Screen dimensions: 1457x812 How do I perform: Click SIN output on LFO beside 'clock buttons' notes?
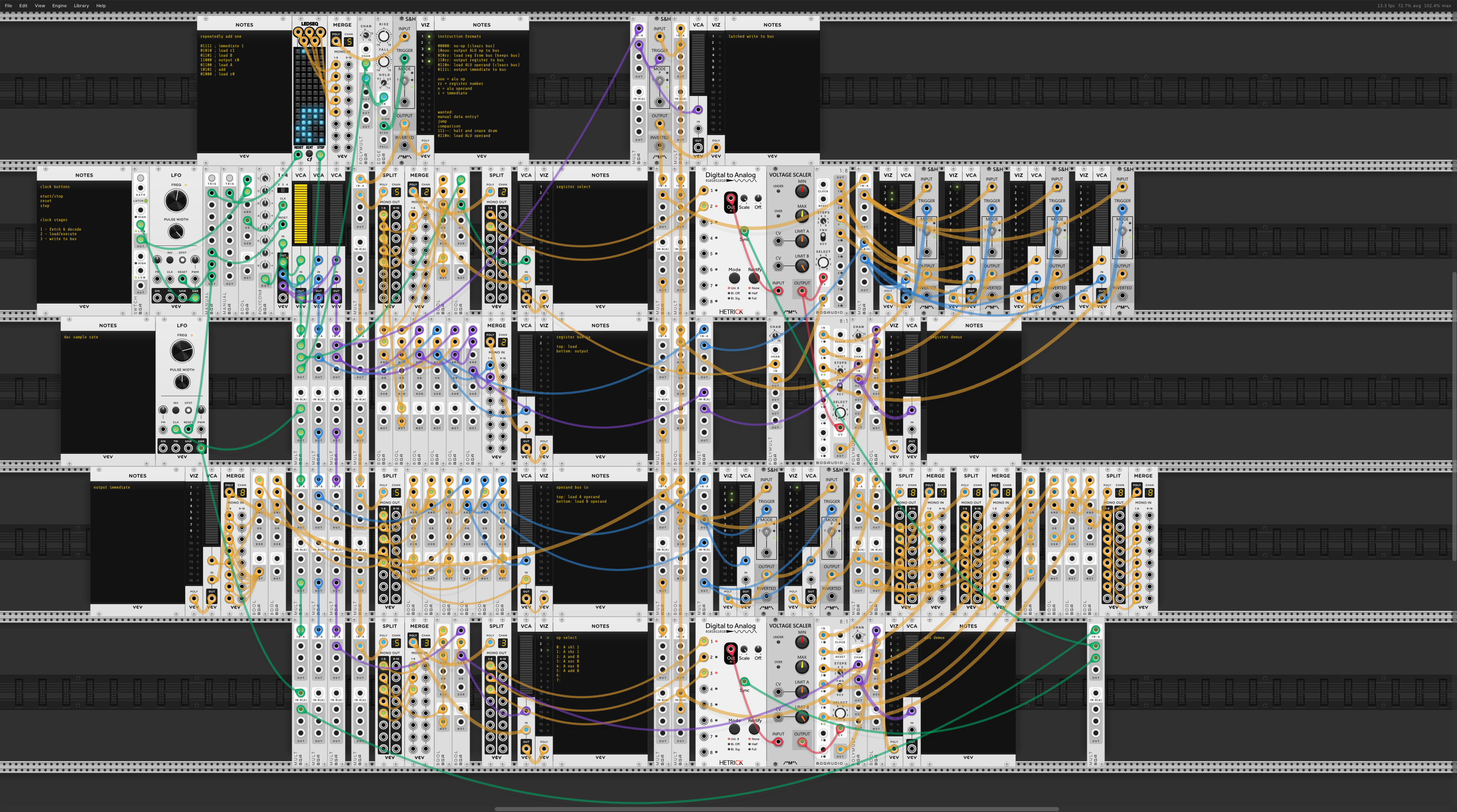point(157,297)
